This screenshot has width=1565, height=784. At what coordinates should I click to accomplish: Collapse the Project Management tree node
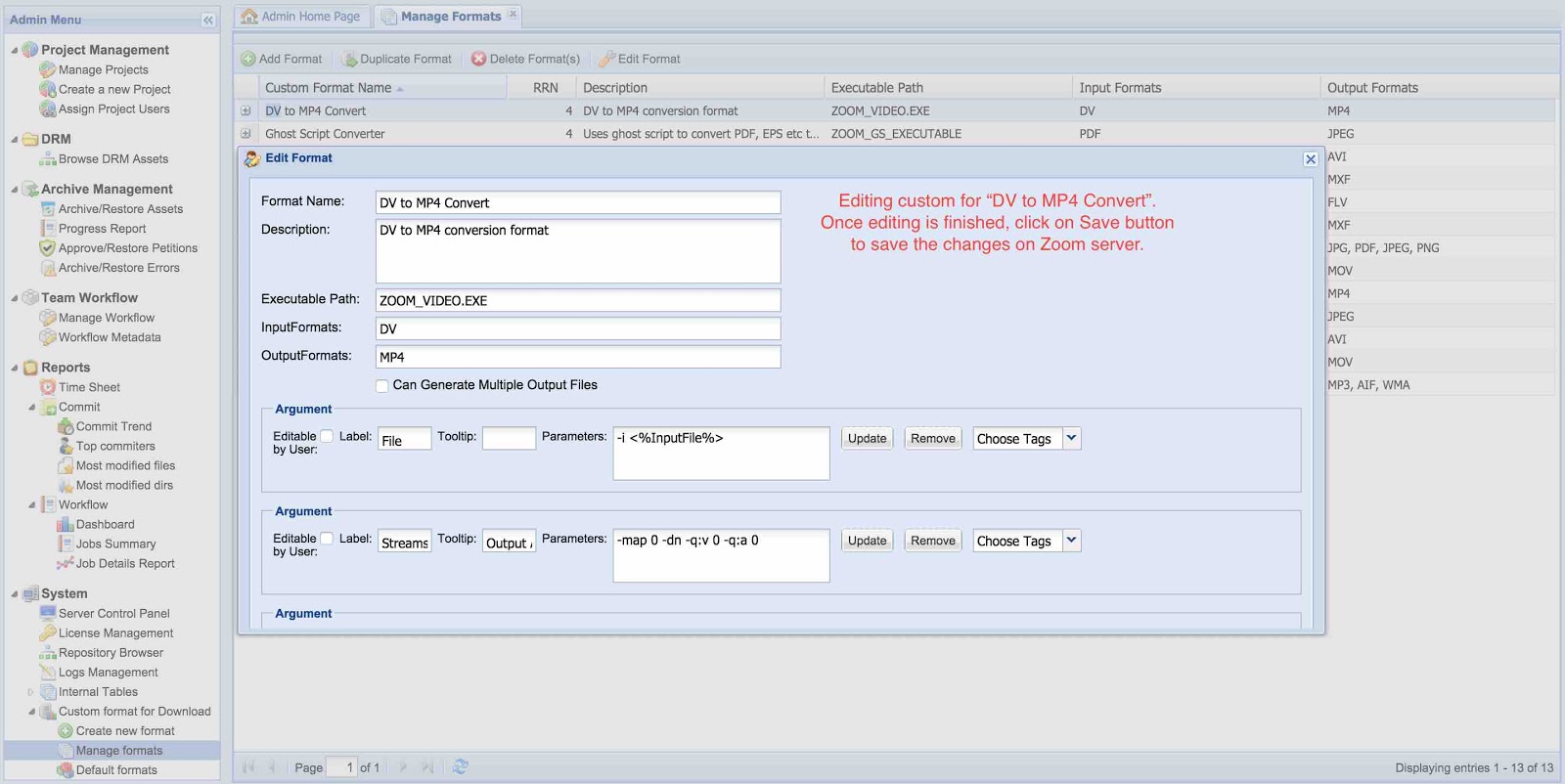point(14,50)
